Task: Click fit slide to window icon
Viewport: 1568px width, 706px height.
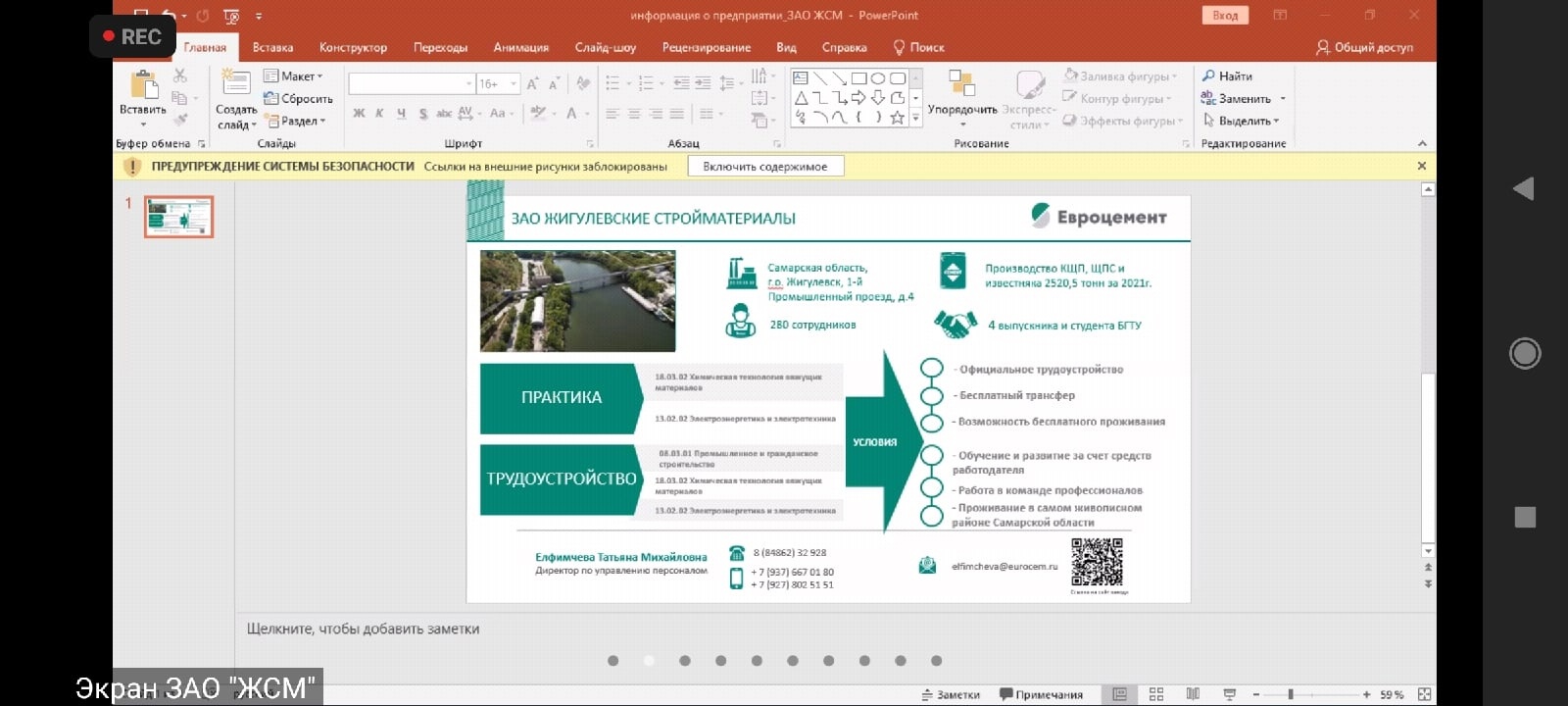Action: tap(1424, 694)
